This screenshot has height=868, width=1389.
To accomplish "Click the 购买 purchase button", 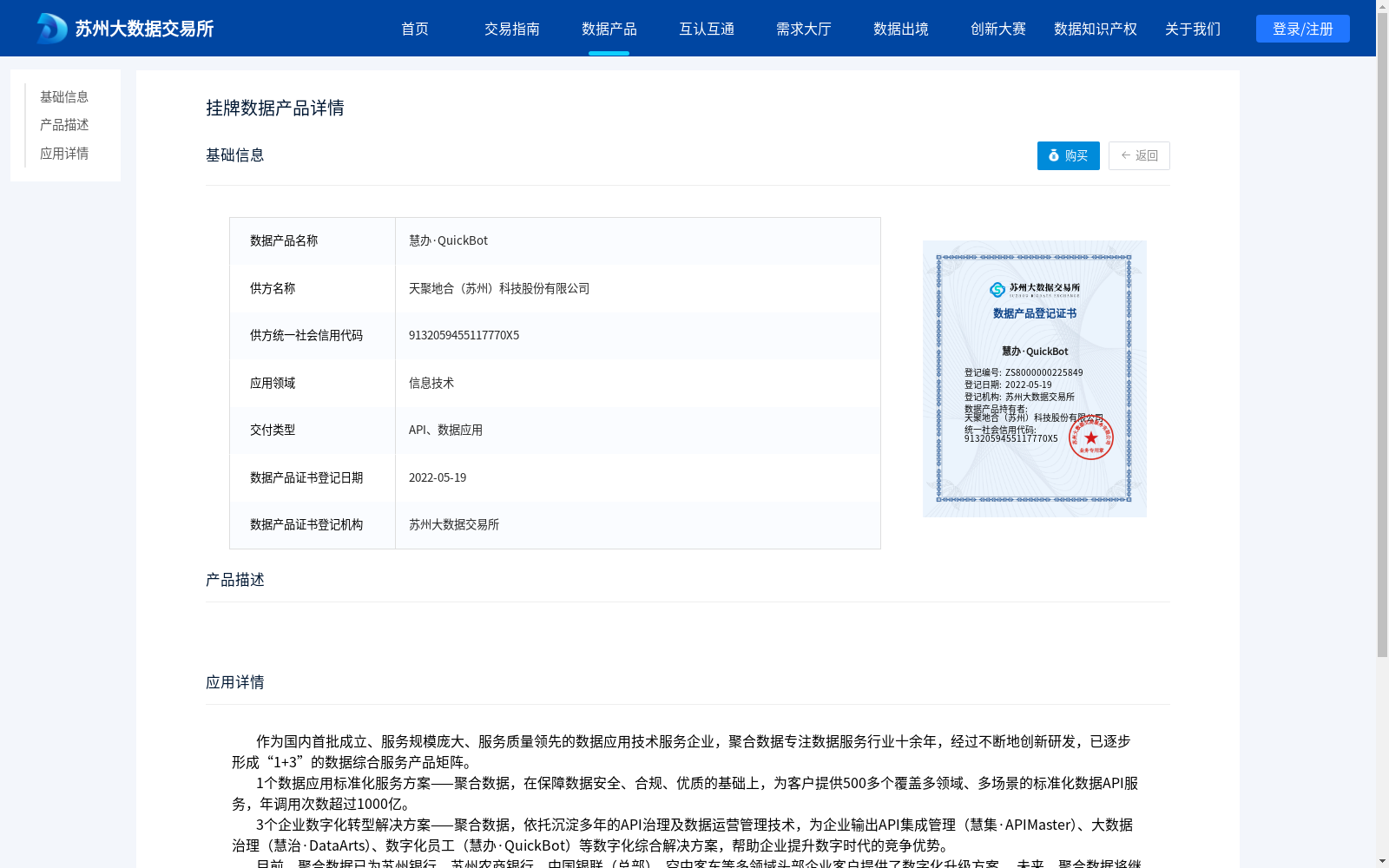I will point(1069,155).
